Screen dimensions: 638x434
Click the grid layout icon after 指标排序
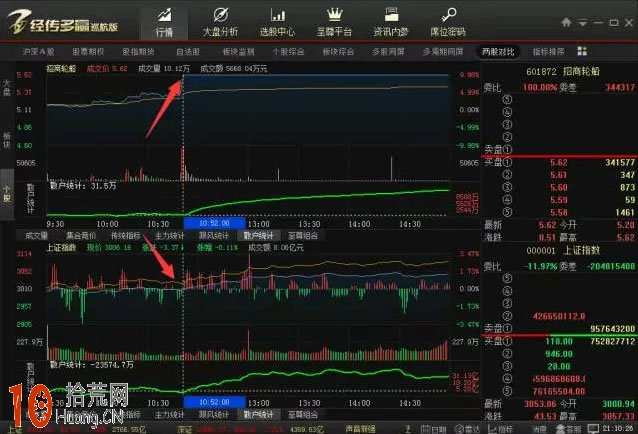(582, 51)
